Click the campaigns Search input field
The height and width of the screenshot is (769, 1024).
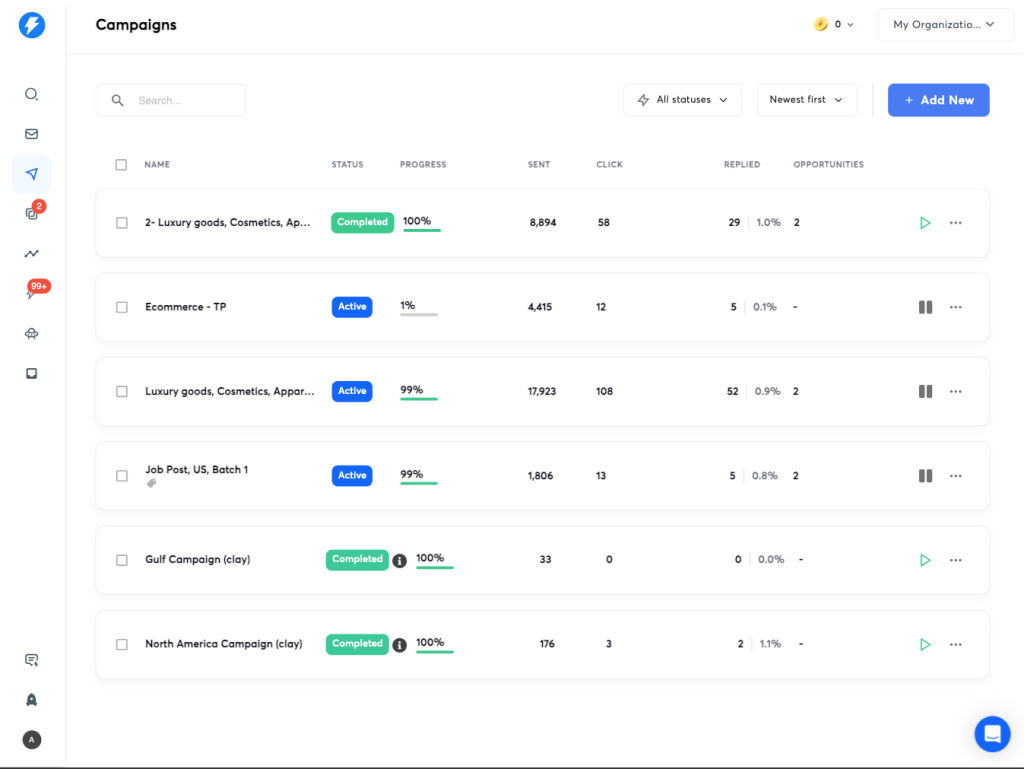(171, 100)
